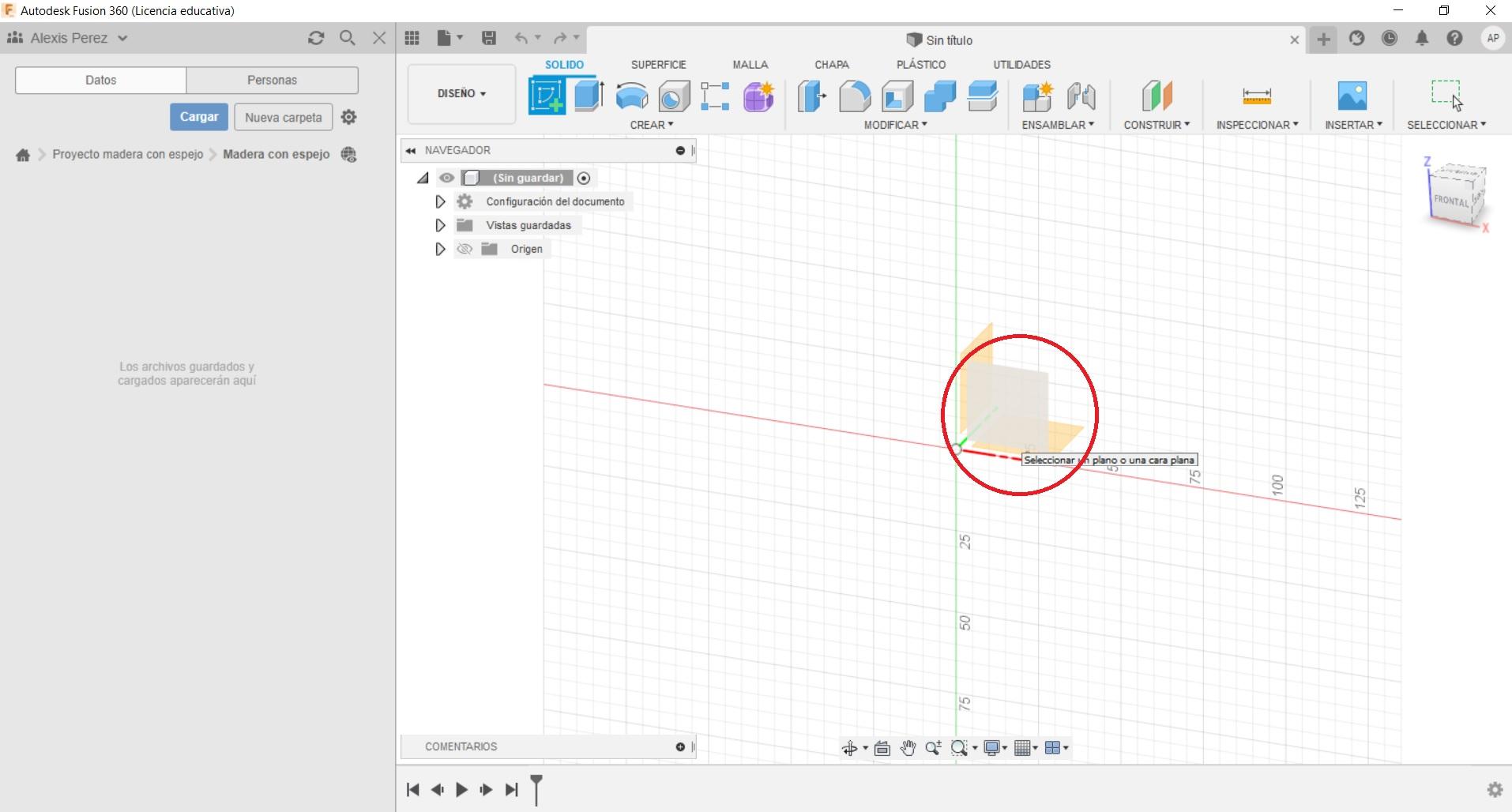Activate the Extrude tool

pyautogui.click(x=589, y=96)
